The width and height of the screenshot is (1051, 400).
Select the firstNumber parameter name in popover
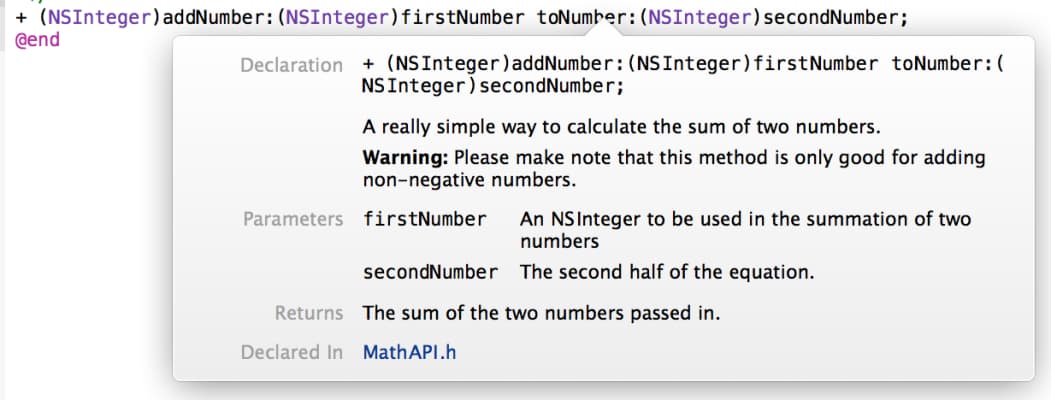(424, 219)
